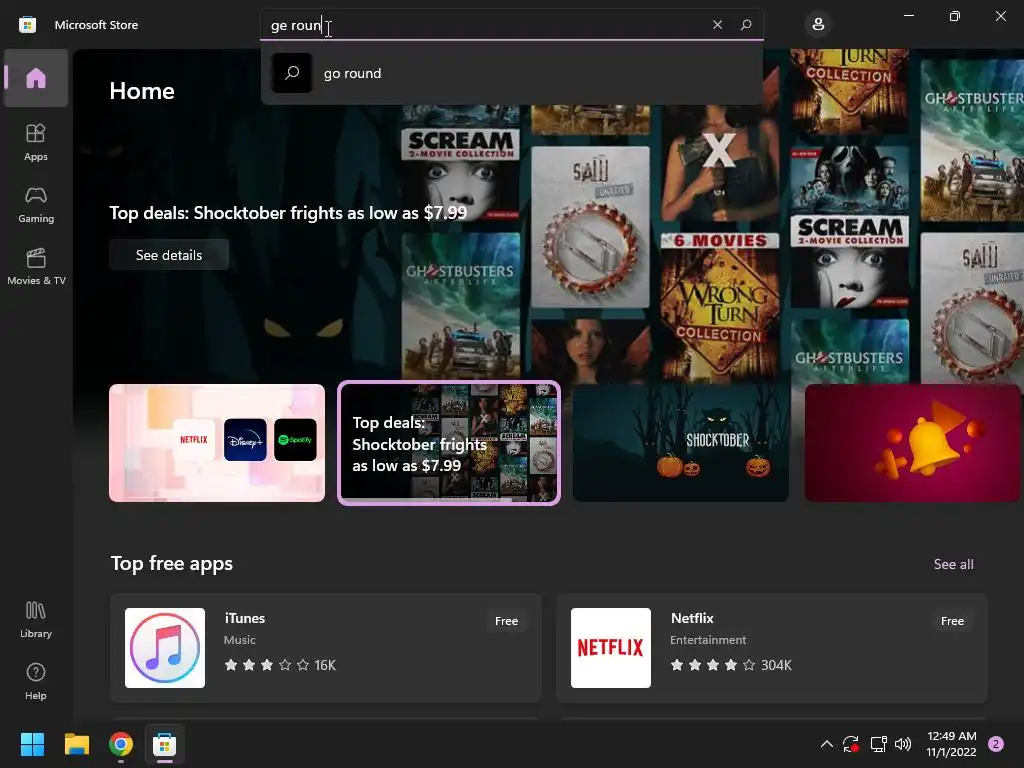Screen dimensions: 1024x768
Task: Click the Netflix star rating 304K
Action: coord(731,665)
